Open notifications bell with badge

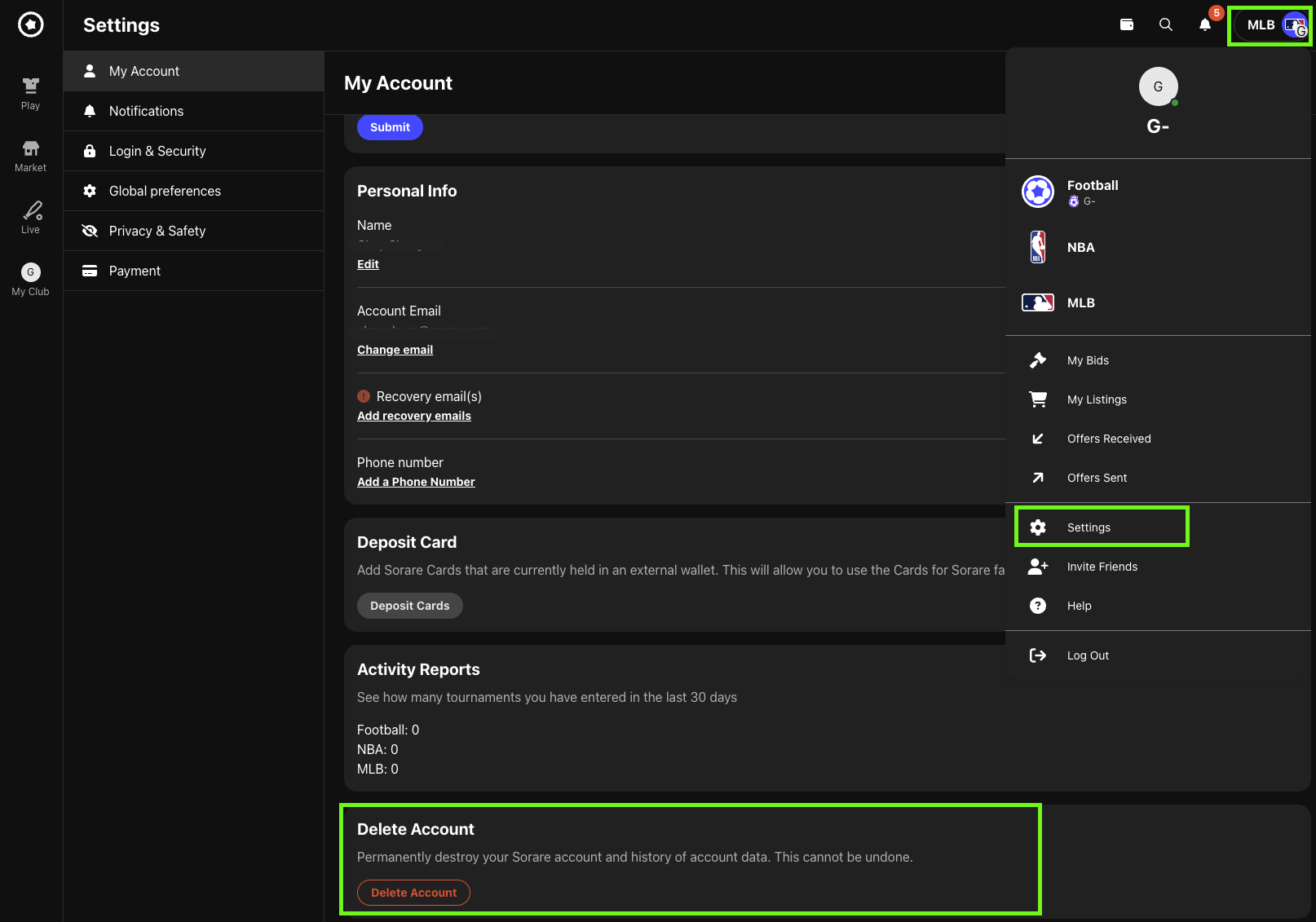(1205, 24)
